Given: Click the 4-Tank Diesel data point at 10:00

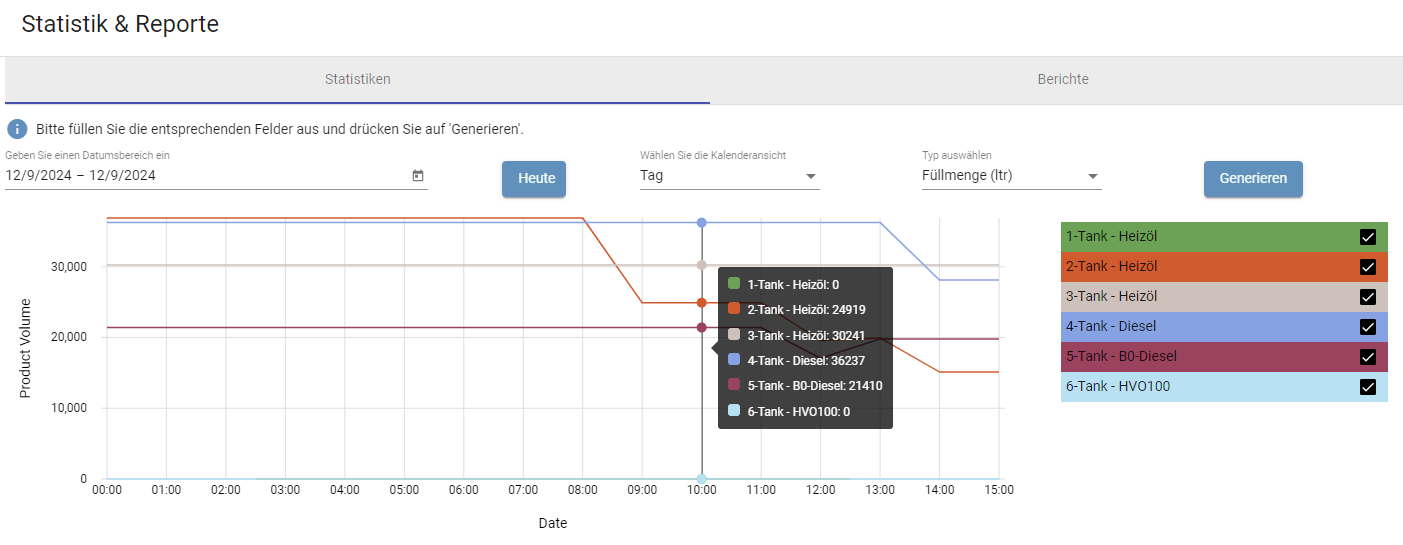Looking at the screenshot, I should pyautogui.click(x=702, y=222).
